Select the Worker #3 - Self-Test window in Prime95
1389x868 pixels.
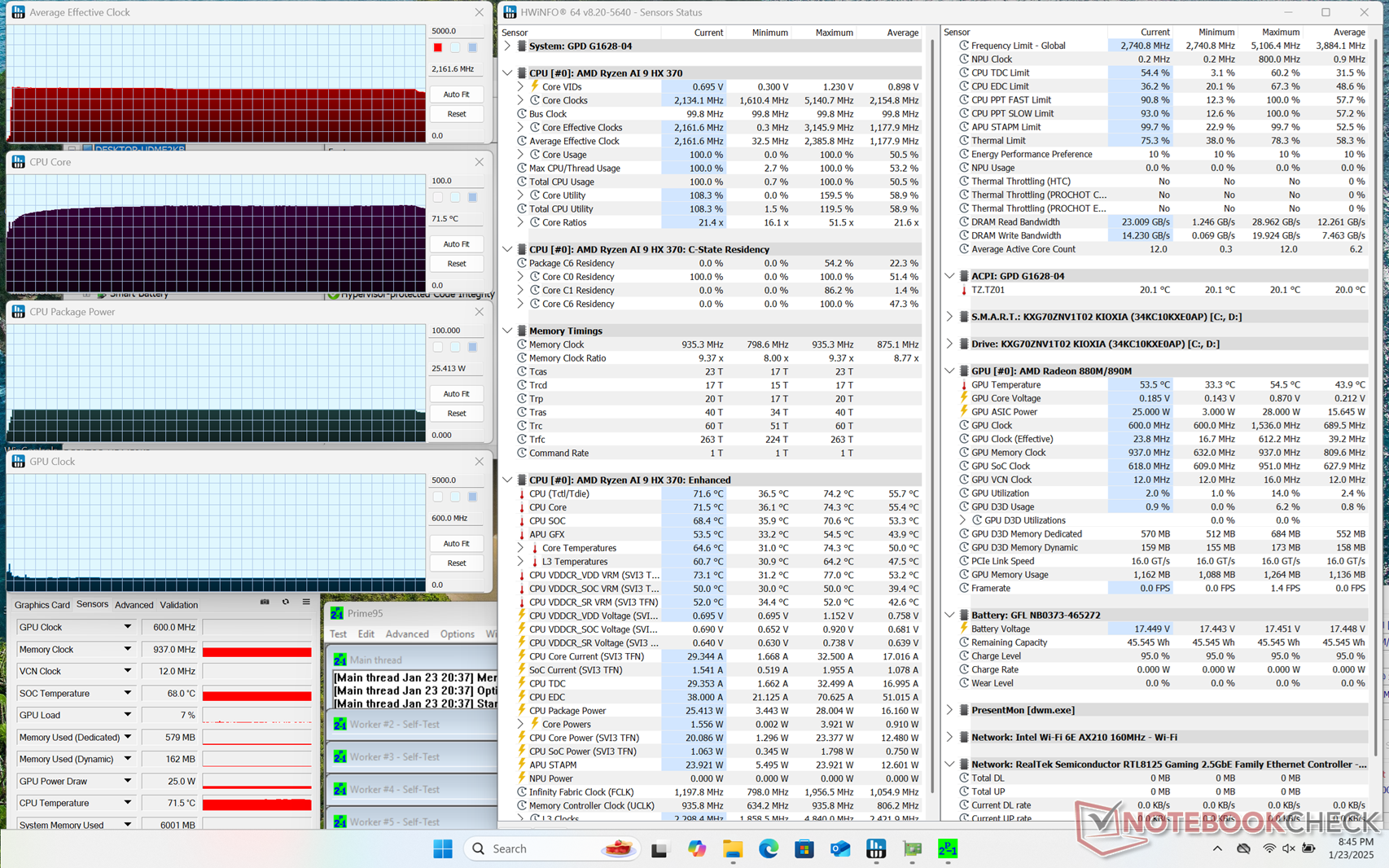[x=412, y=756]
